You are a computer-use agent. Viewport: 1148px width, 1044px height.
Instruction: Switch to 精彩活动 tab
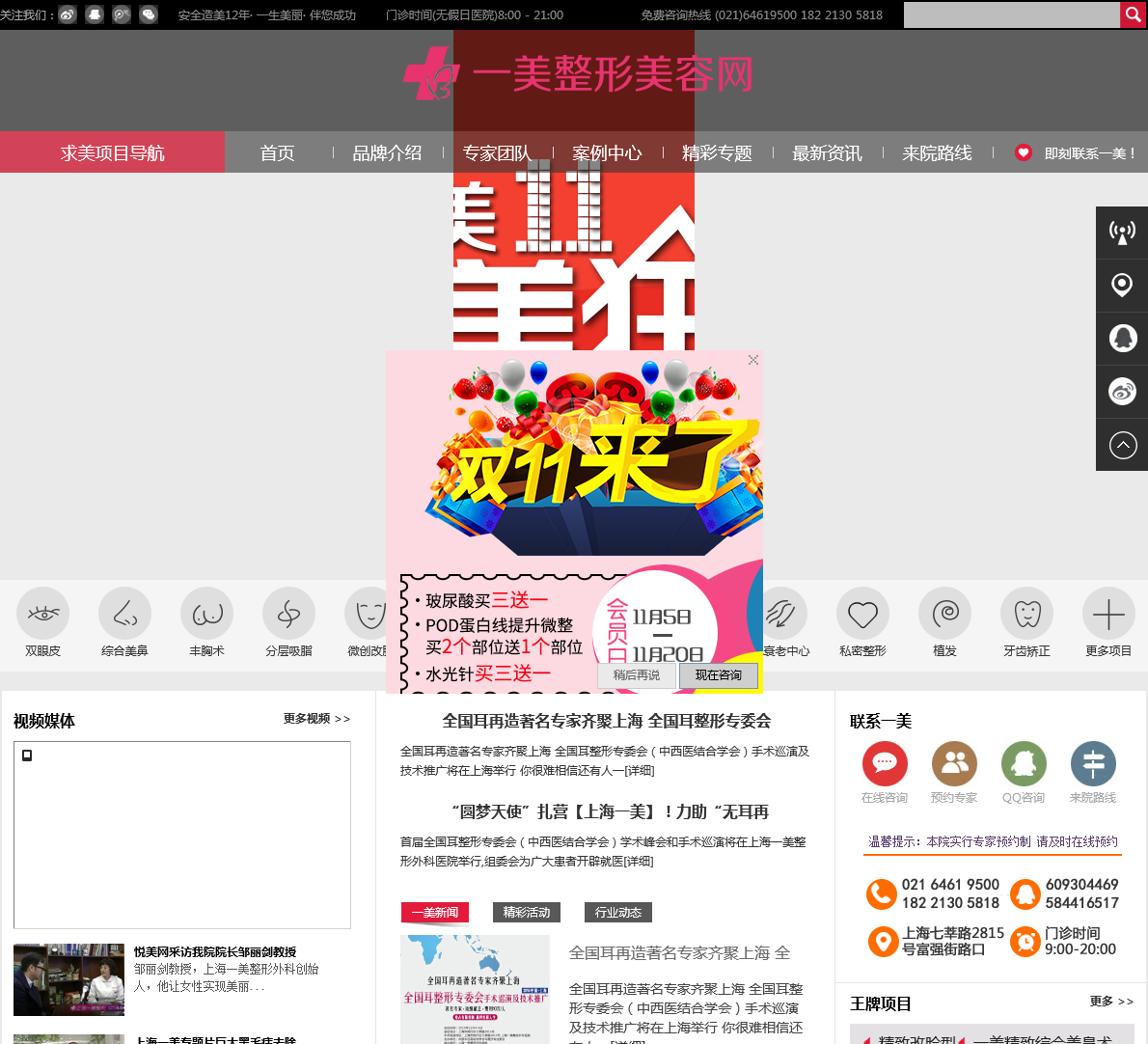click(x=527, y=912)
